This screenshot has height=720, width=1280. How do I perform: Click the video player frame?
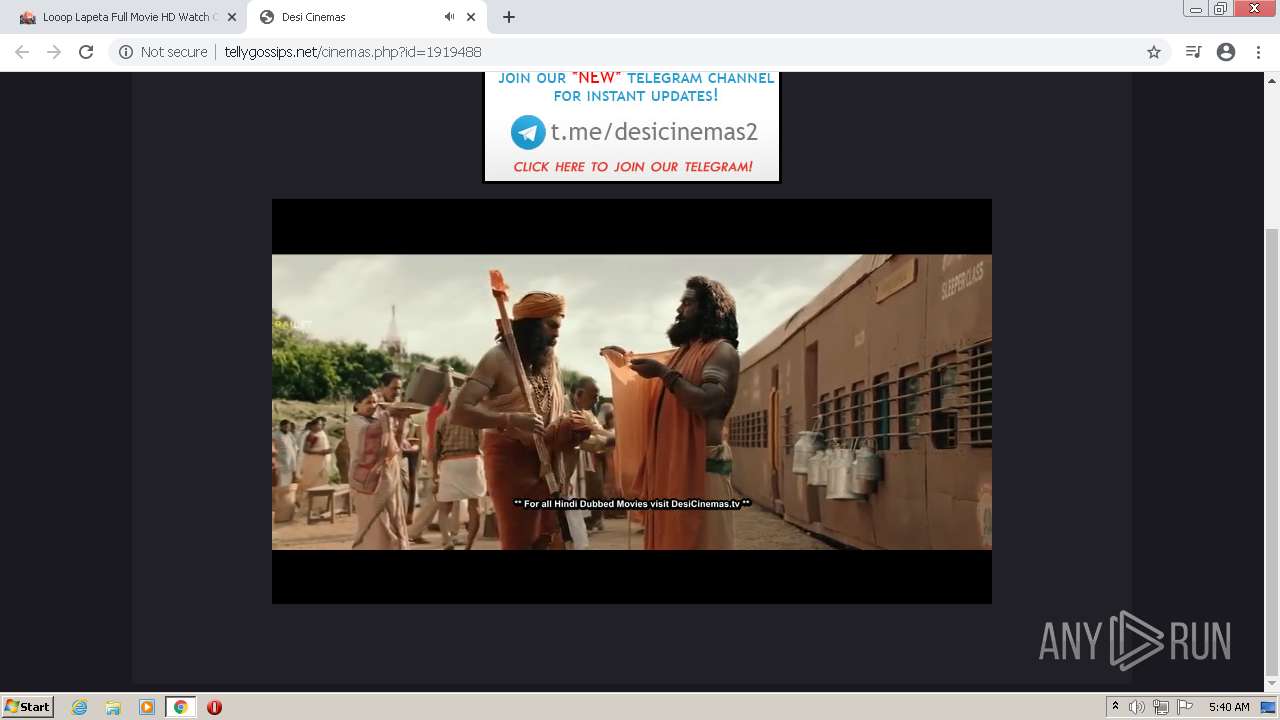coord(632,401)
